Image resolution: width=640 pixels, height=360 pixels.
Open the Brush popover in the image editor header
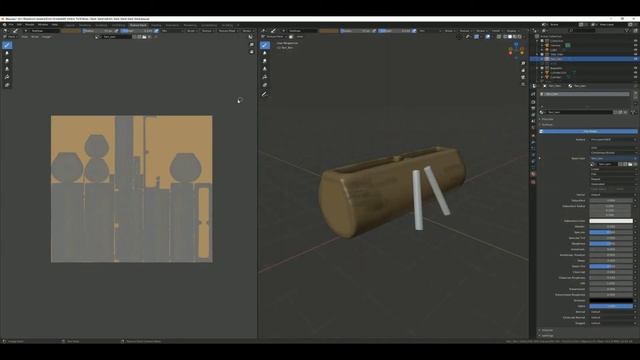191,31
